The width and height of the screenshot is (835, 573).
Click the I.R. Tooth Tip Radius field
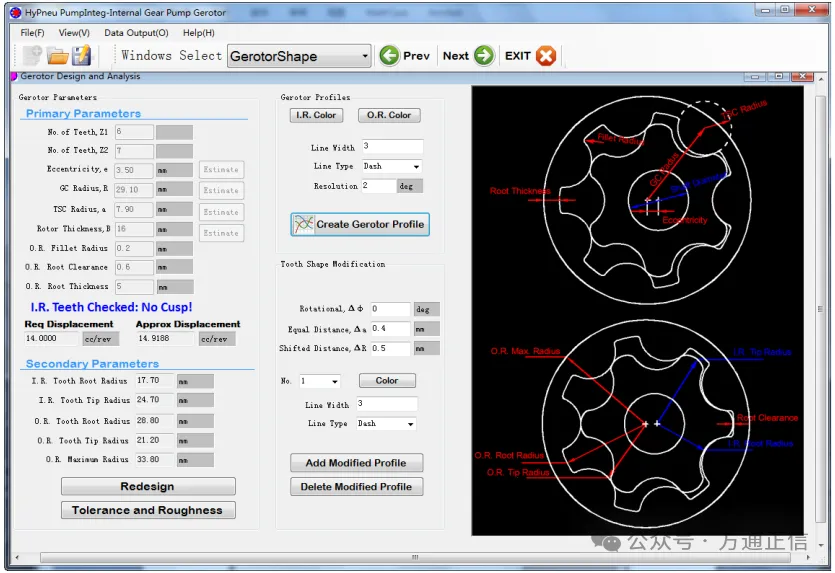pos(154,400)
